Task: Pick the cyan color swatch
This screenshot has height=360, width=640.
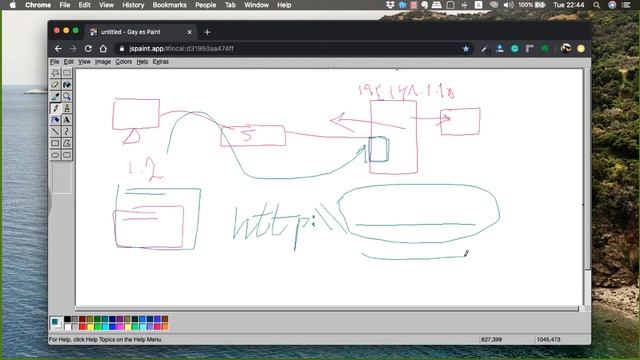Action: [105, 327]
